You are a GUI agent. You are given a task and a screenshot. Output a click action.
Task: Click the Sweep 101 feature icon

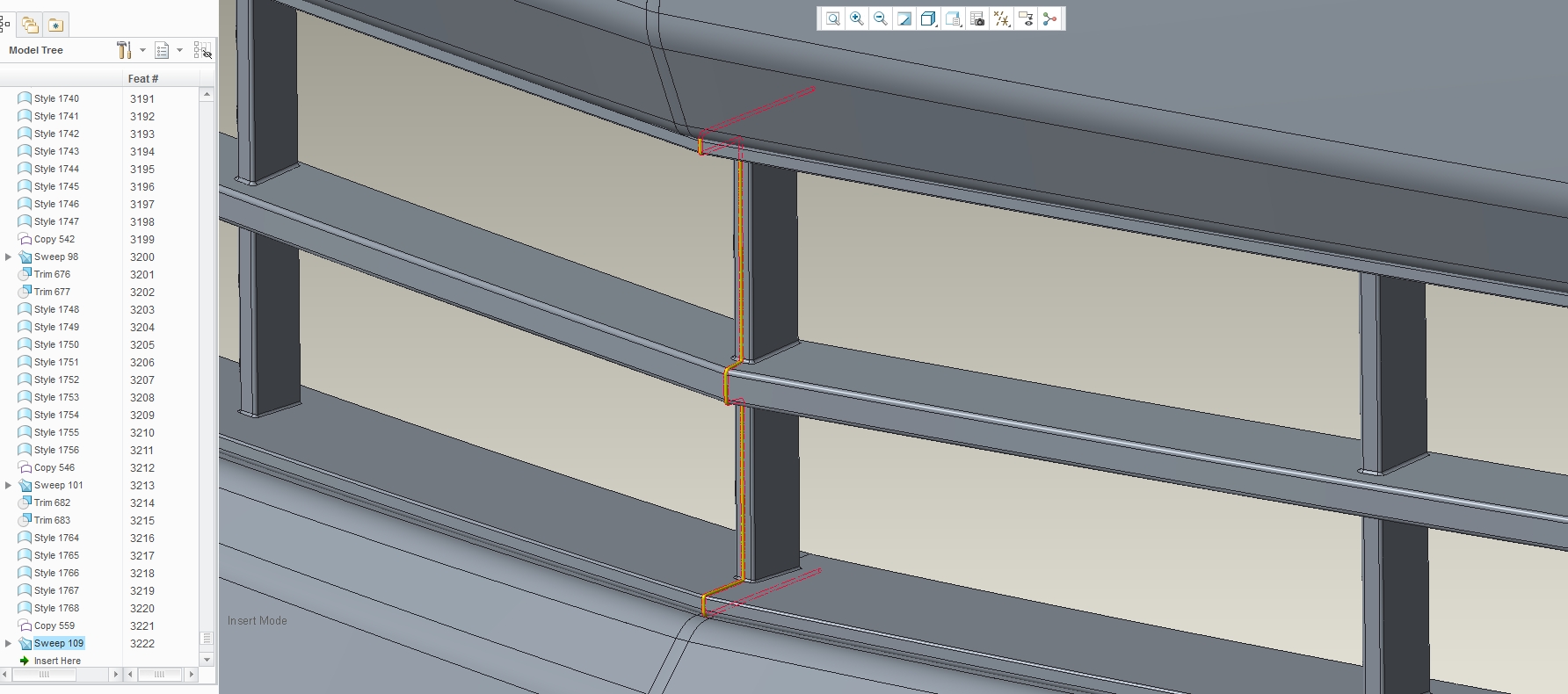click(25, 485)
